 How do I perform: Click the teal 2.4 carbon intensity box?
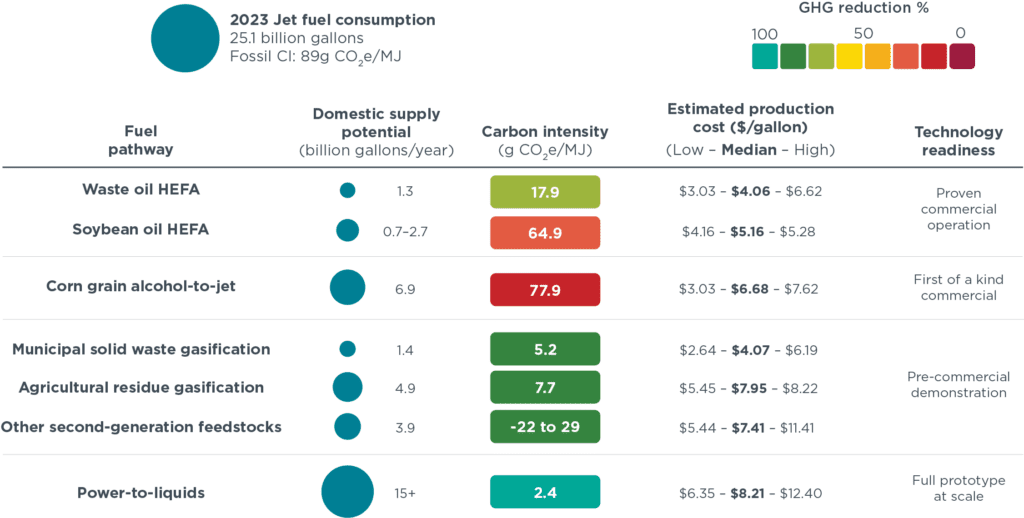pyautogui.click(x=545, y=492)
